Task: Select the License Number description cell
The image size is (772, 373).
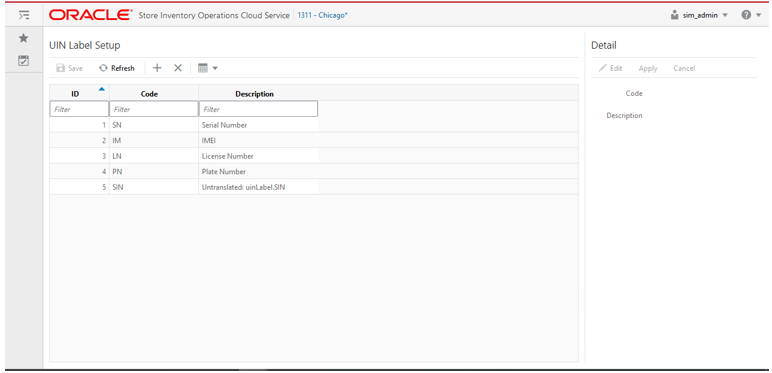Action: (258, 156)
